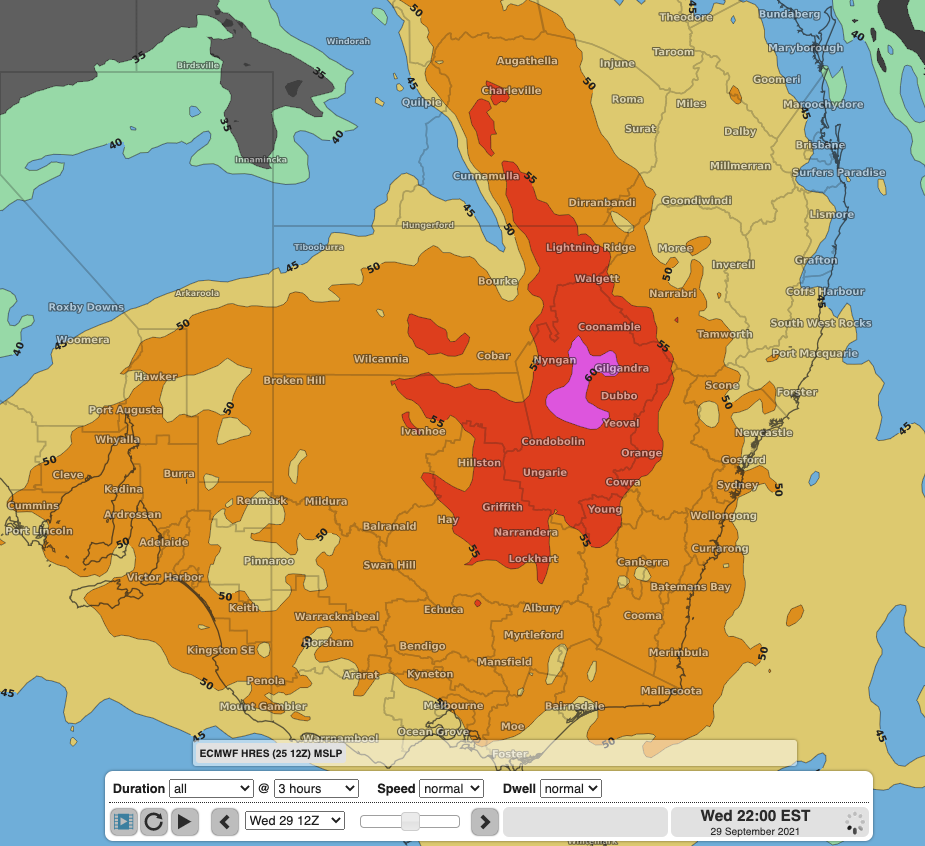Start the forecast animation with the play button

[185, 821]
